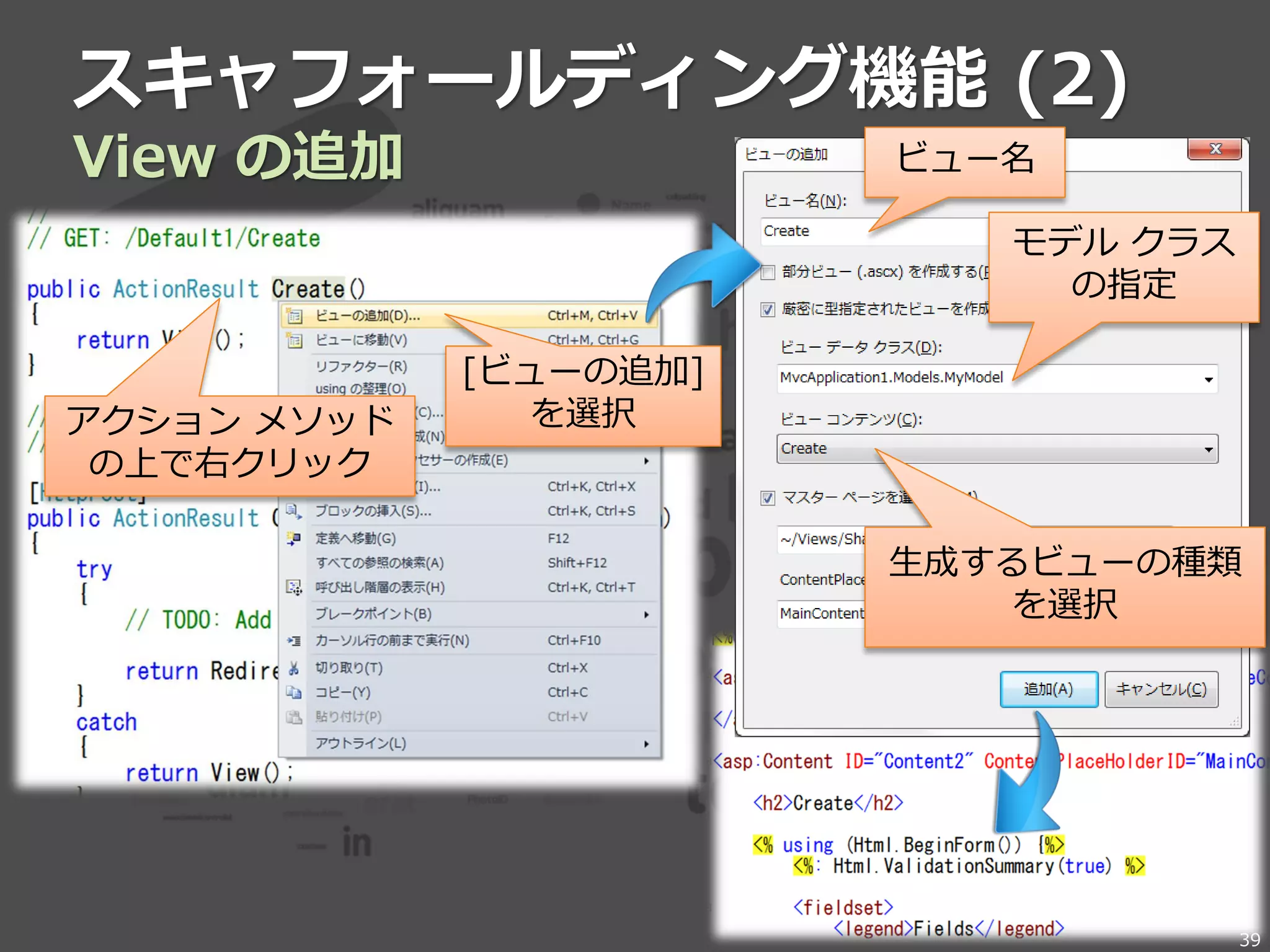Choose リファクター(R) from context menu

coord(362,366)
